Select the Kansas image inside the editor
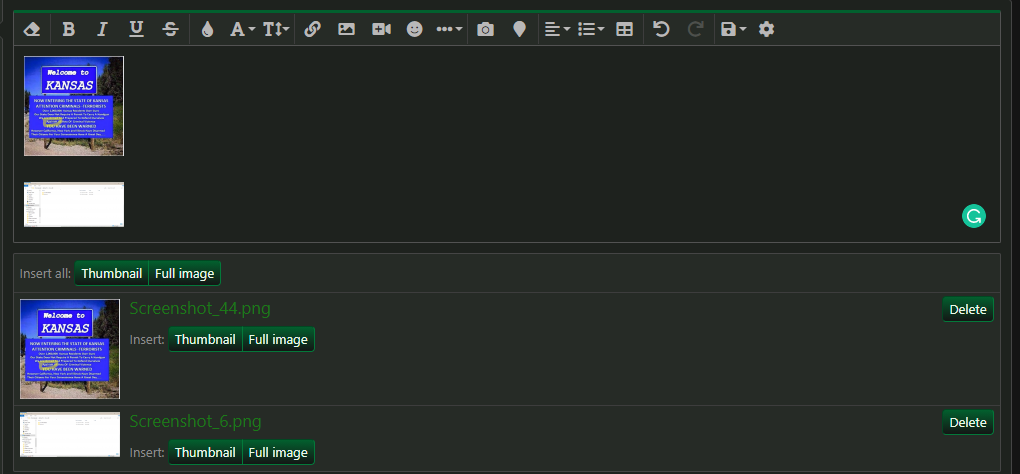The image size is (1020, 474). click(x=74, y=106)
